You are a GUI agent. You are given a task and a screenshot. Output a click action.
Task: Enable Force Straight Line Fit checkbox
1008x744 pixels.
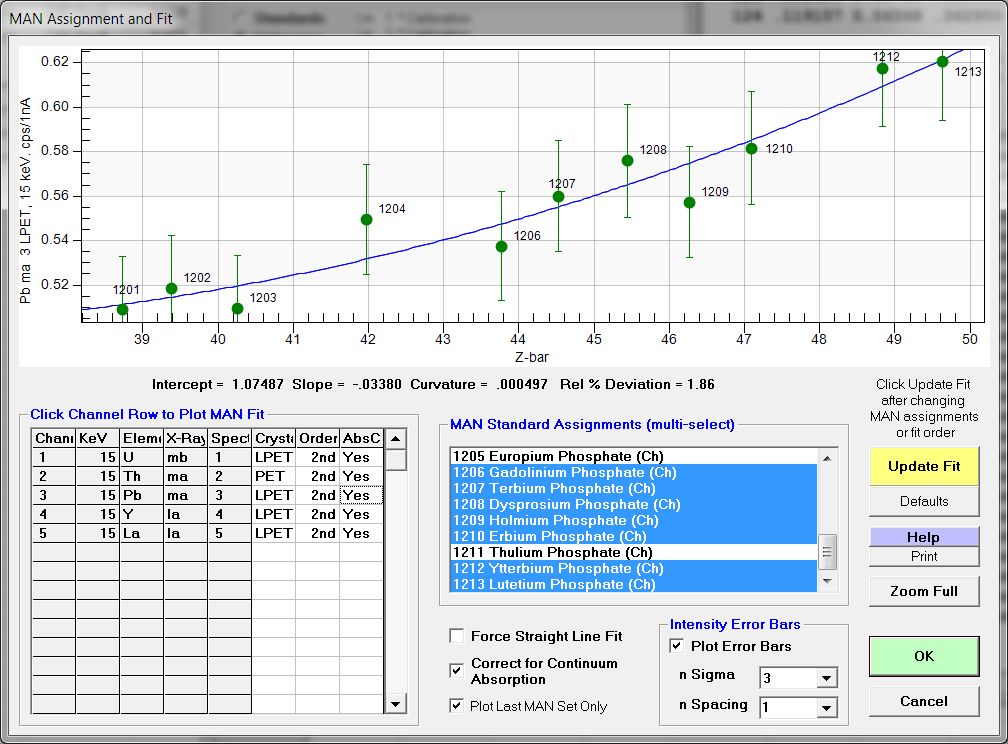point(457,636)
